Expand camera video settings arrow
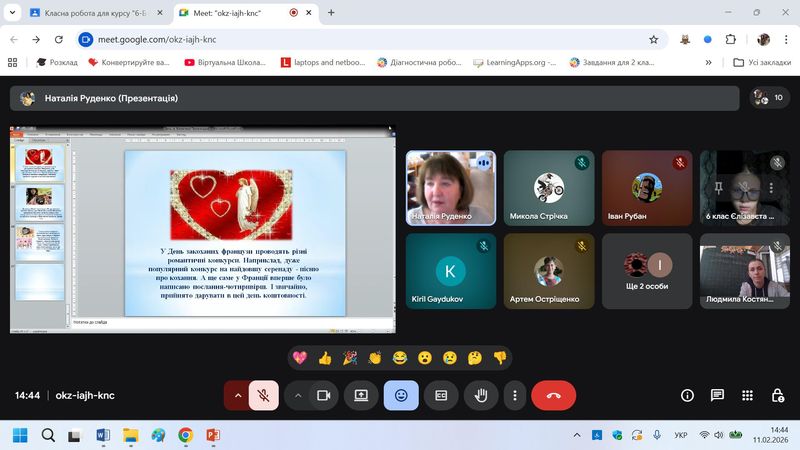This screenshot has height=450, width=800. [297, 395]
